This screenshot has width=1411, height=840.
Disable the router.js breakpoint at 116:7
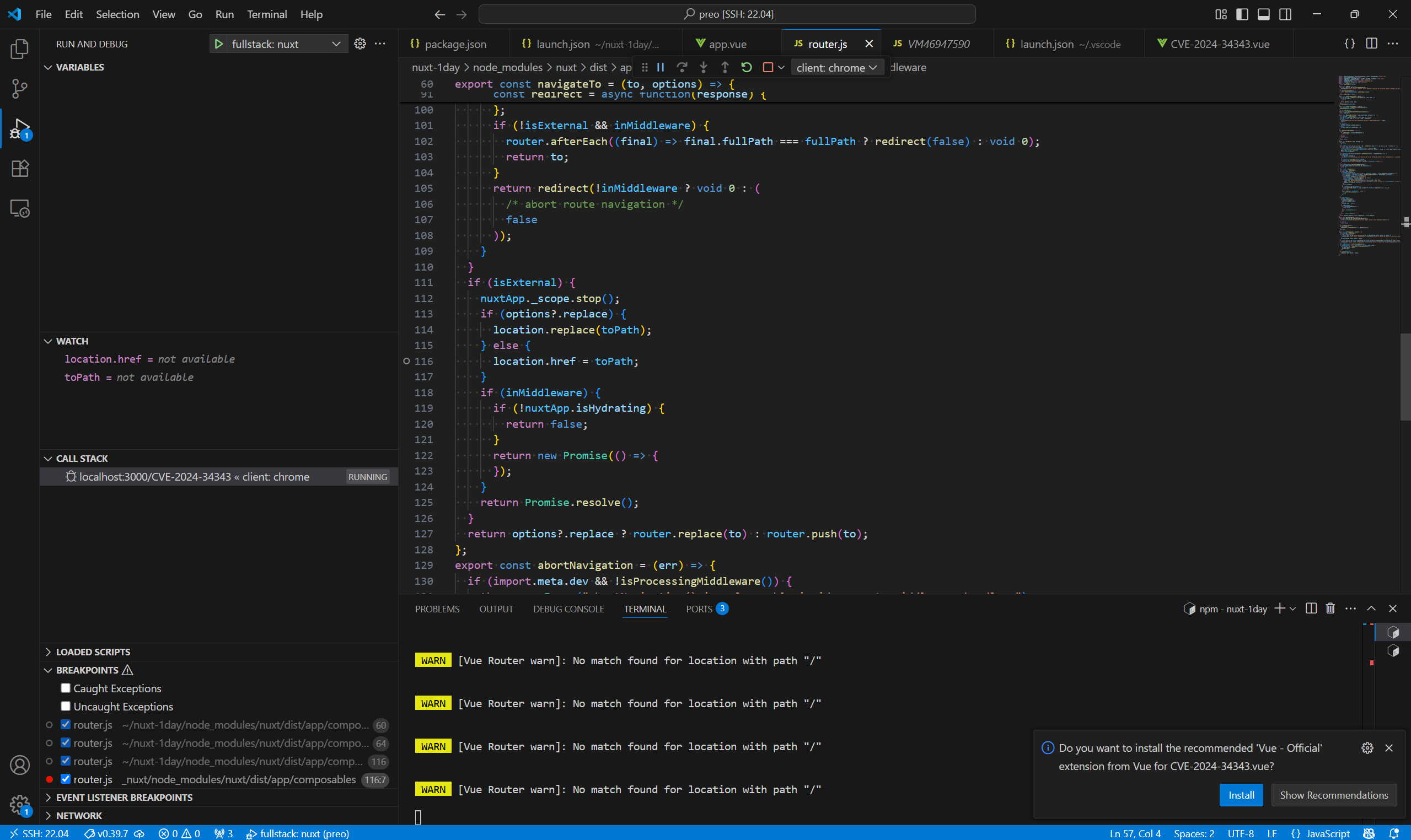pos(66,779)
